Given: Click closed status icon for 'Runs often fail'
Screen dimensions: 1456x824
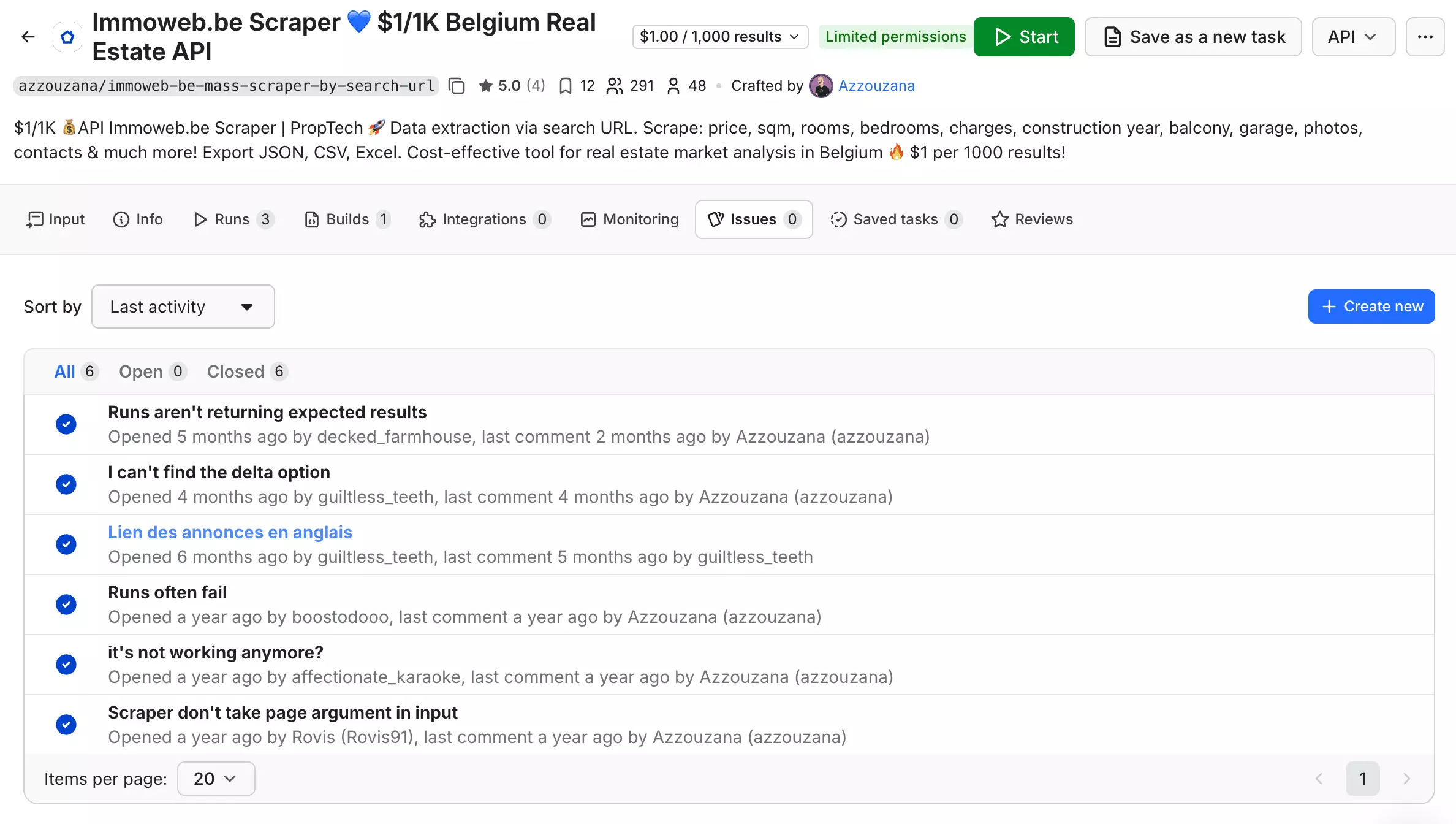Looking at the screenshot, I should point(66,605).
